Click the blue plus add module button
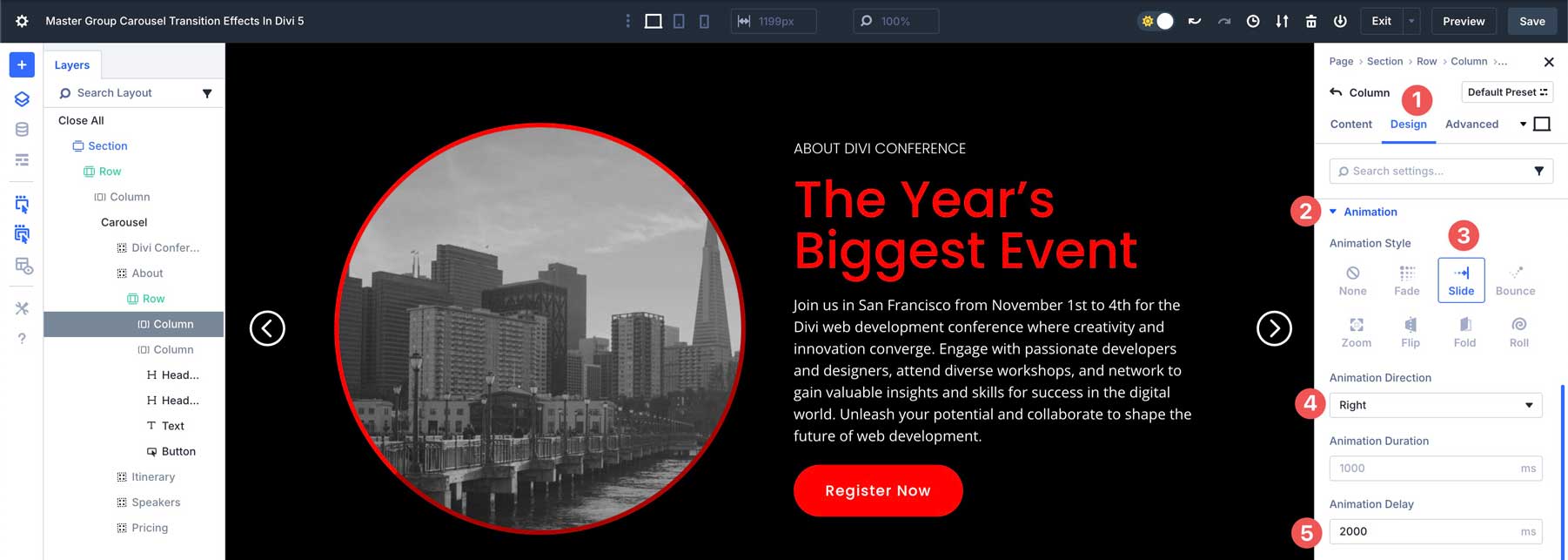This screenshot has height=560, width=1568. pos(22,64)
